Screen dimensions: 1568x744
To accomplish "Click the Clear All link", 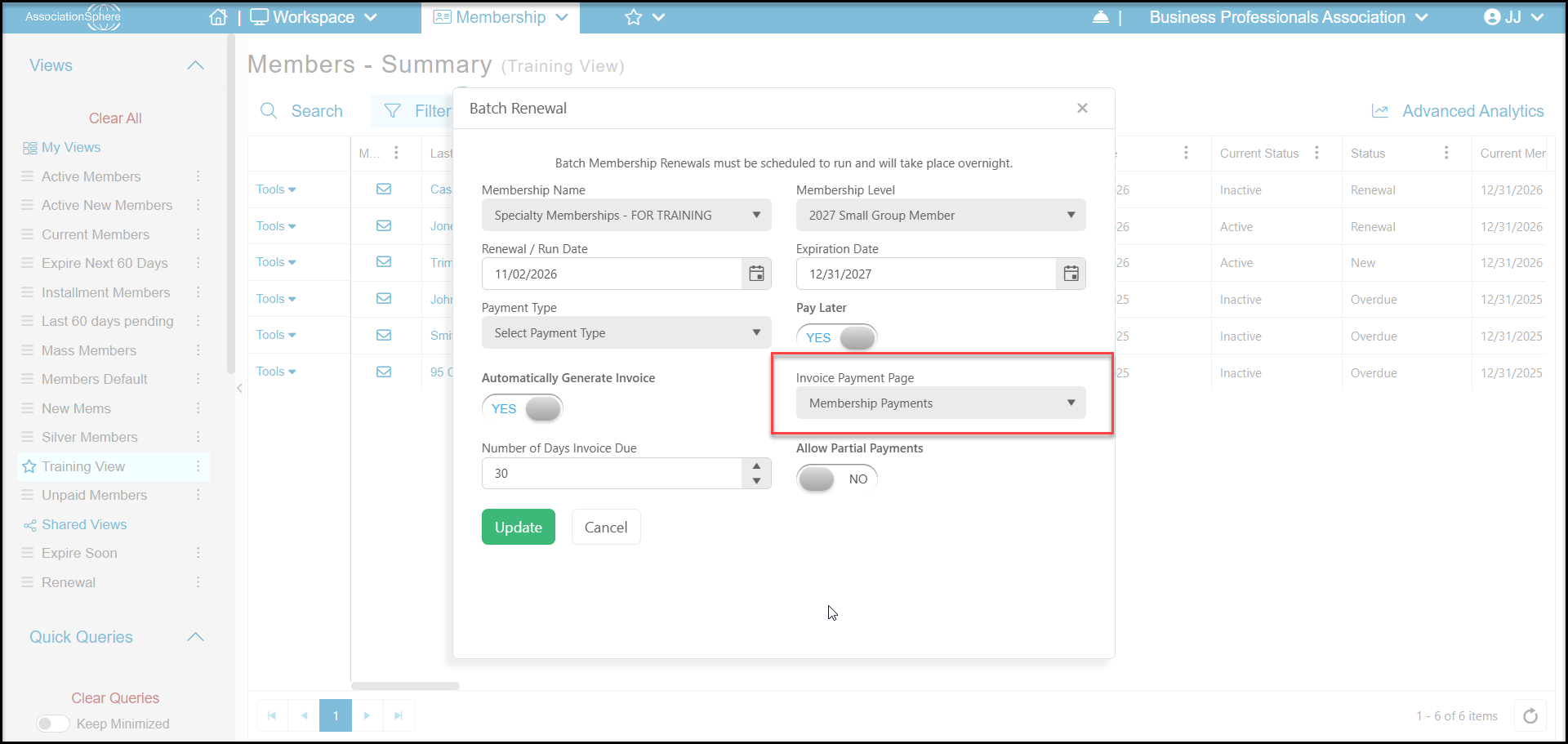I will [x=115, y=118].
